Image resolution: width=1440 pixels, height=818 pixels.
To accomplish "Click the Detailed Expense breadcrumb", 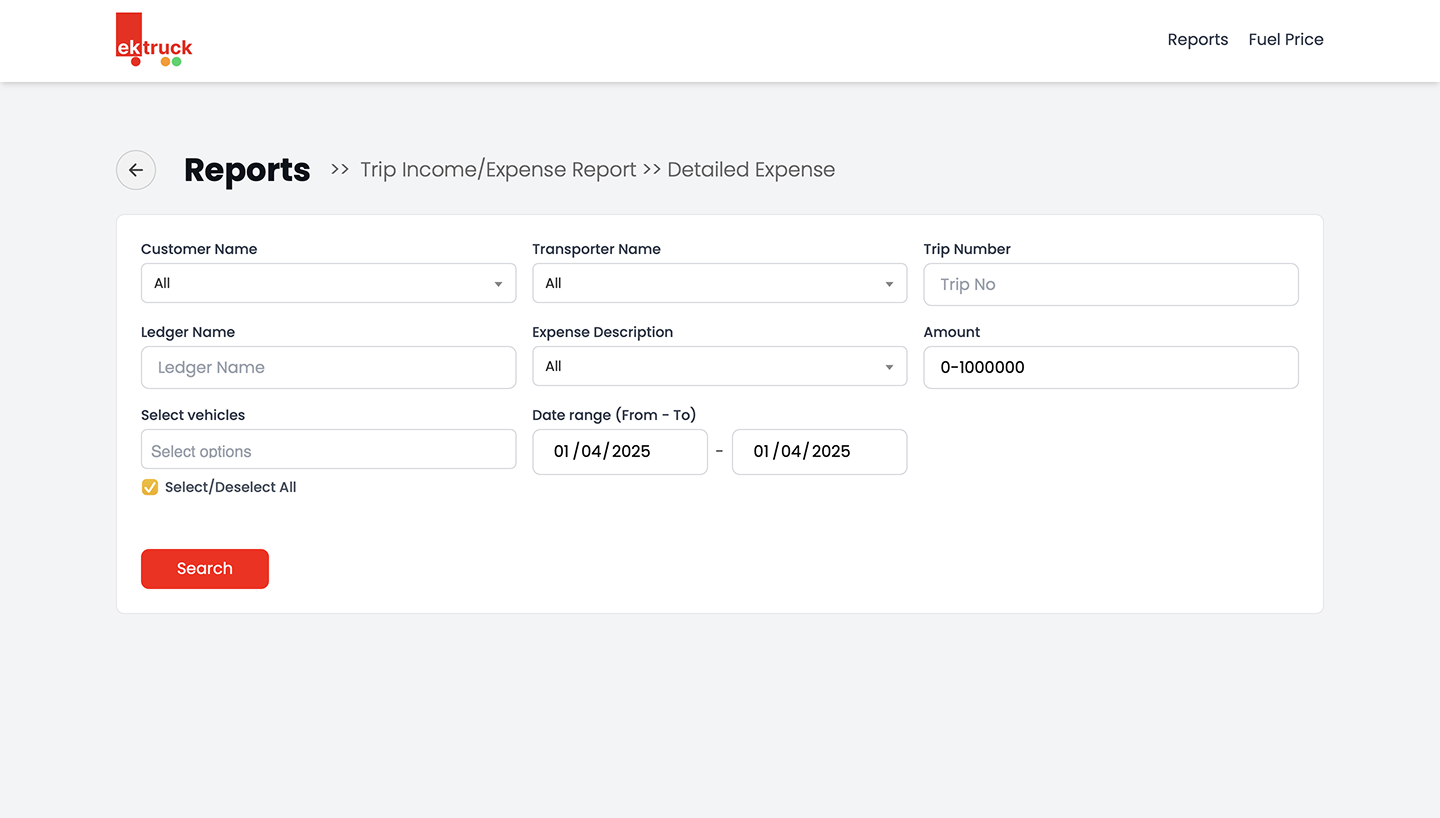I will [750, 170].
